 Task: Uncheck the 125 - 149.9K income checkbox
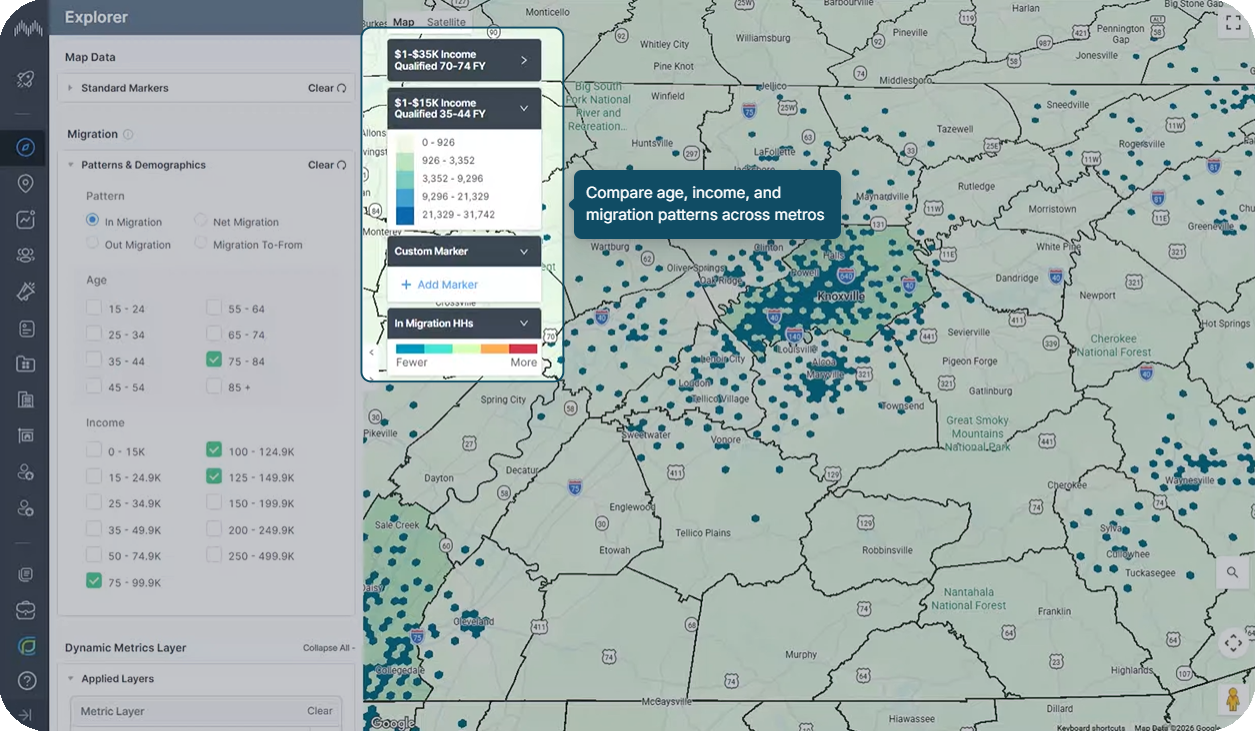click(x=213, y=476)
